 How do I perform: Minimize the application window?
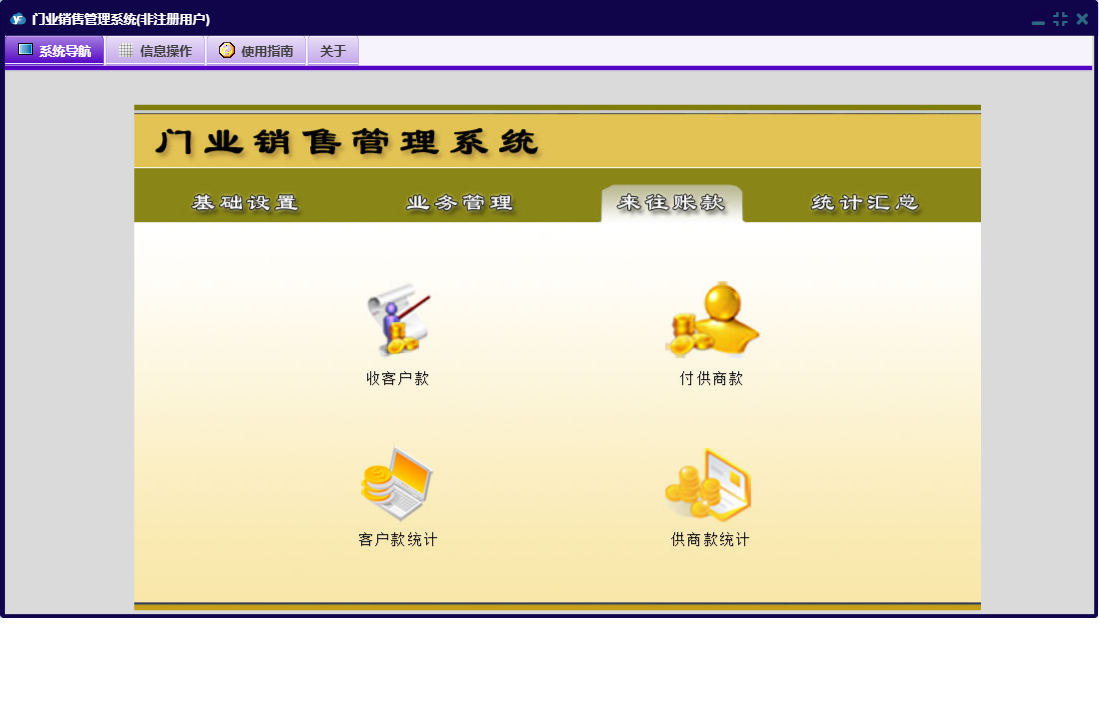1038,20
